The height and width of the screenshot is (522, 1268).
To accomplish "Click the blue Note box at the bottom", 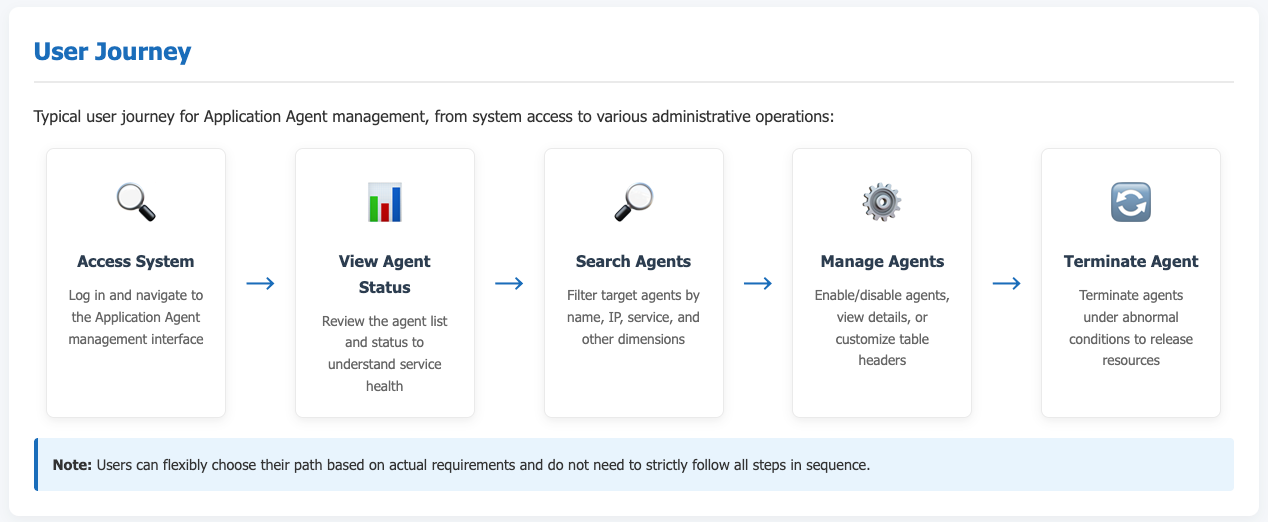I will coord(634,464).
